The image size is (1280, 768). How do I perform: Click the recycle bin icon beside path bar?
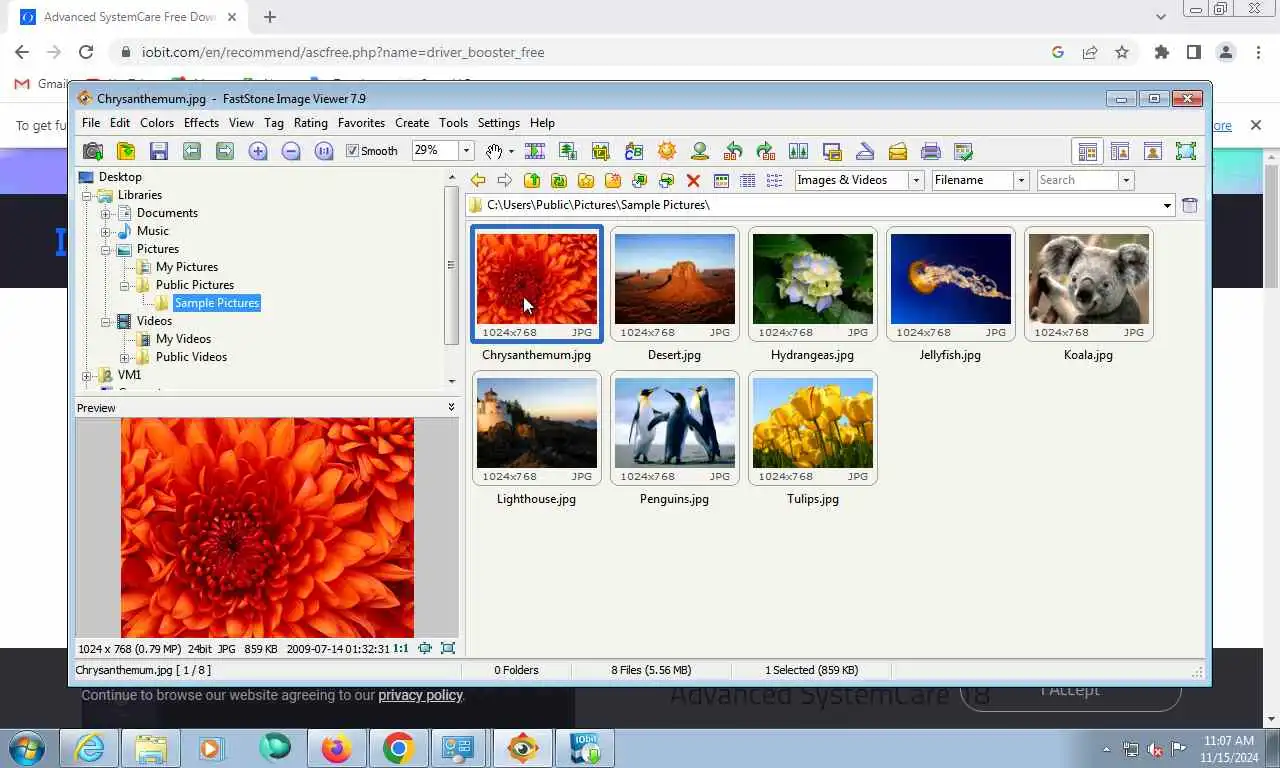(x=1190, y=205)
